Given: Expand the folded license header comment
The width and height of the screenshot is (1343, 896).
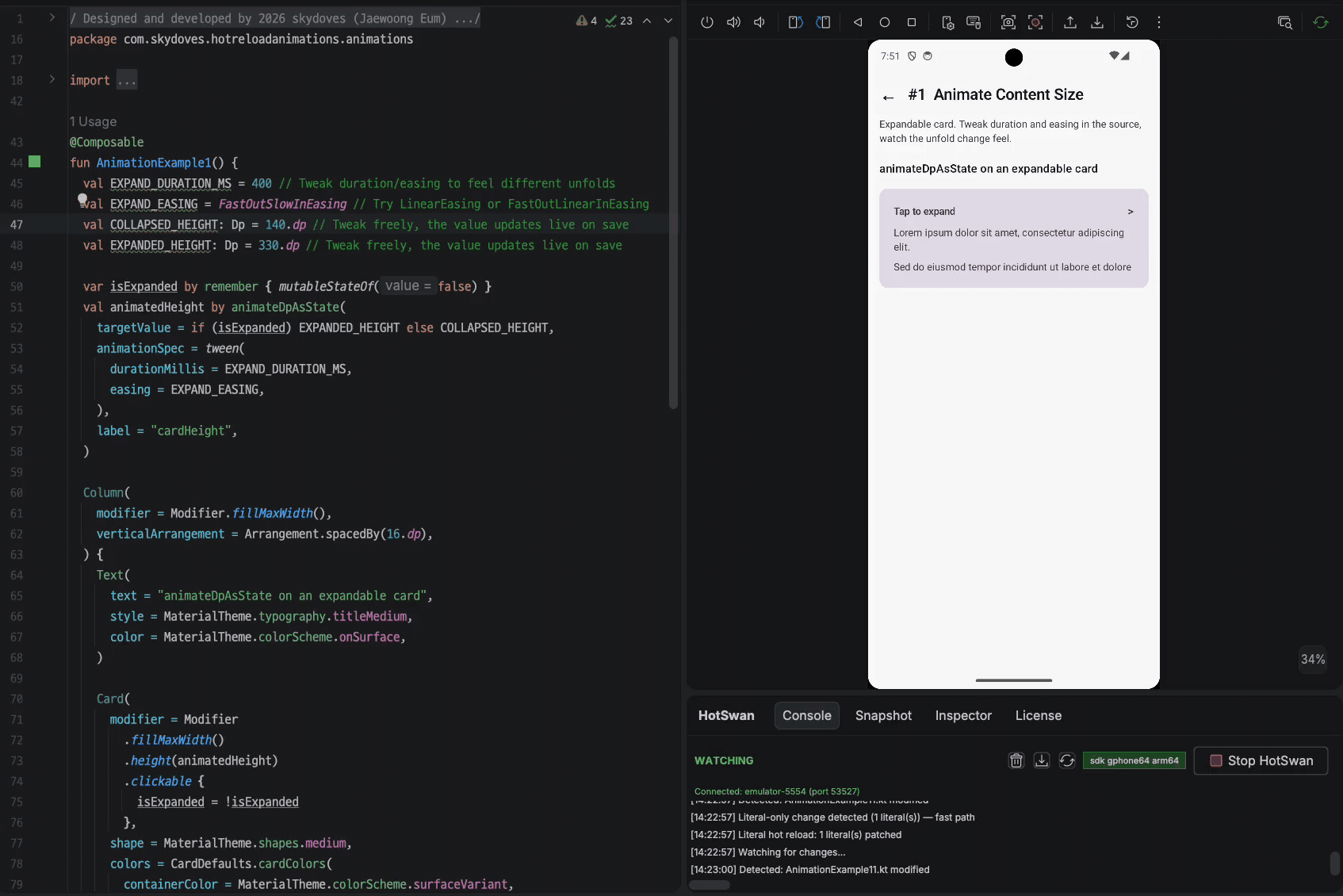Looking at the screenshot, I should pyautogui.click(x=52, y=17).
